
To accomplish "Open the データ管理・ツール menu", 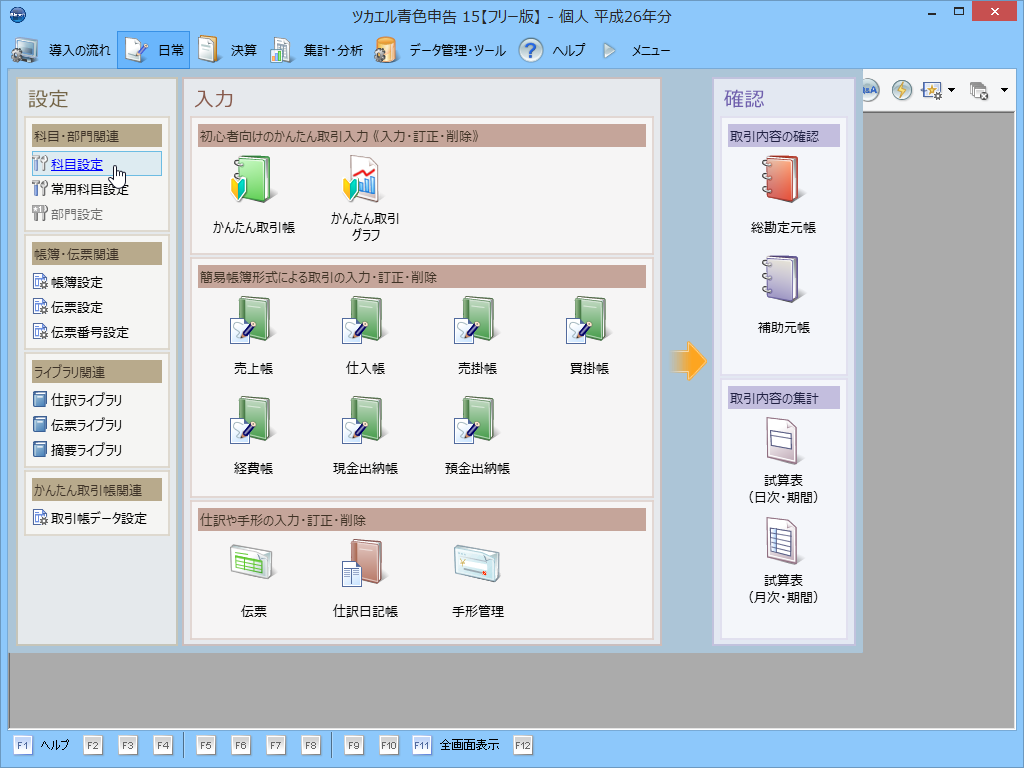I will [x=440, y=50].
